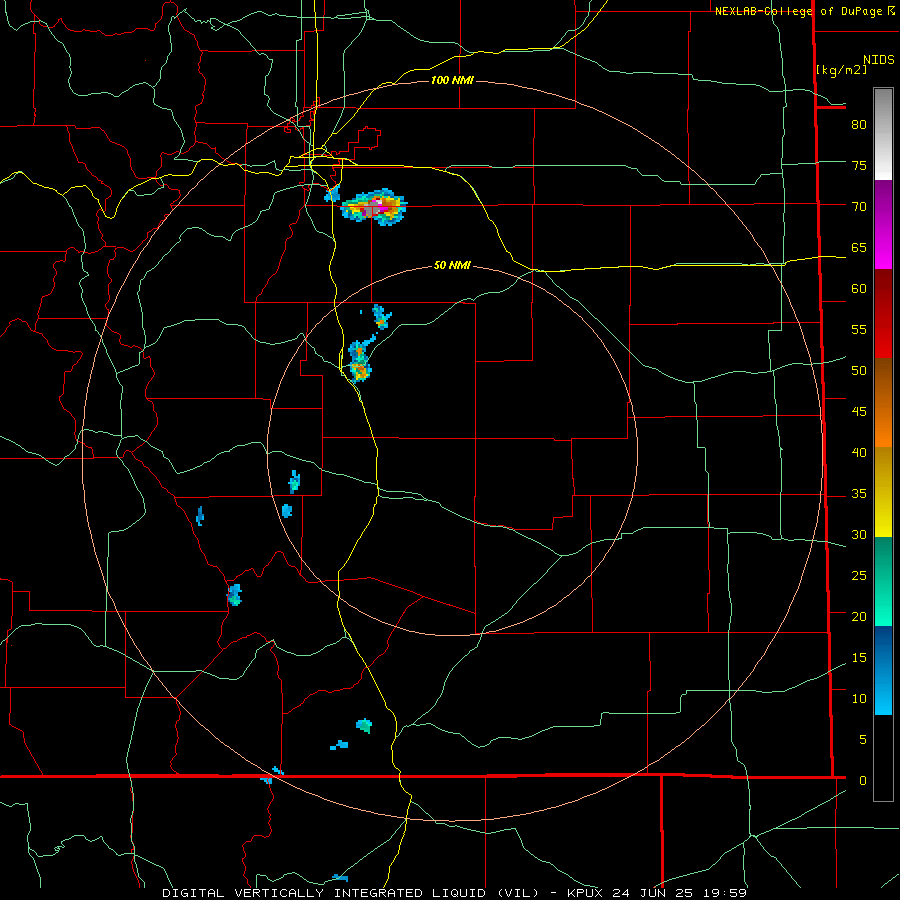Viewport: 900px width, 900px height.
Task: Click the orange-core storm cell on the 50 NMI ring
Action: tap(360, 360)
